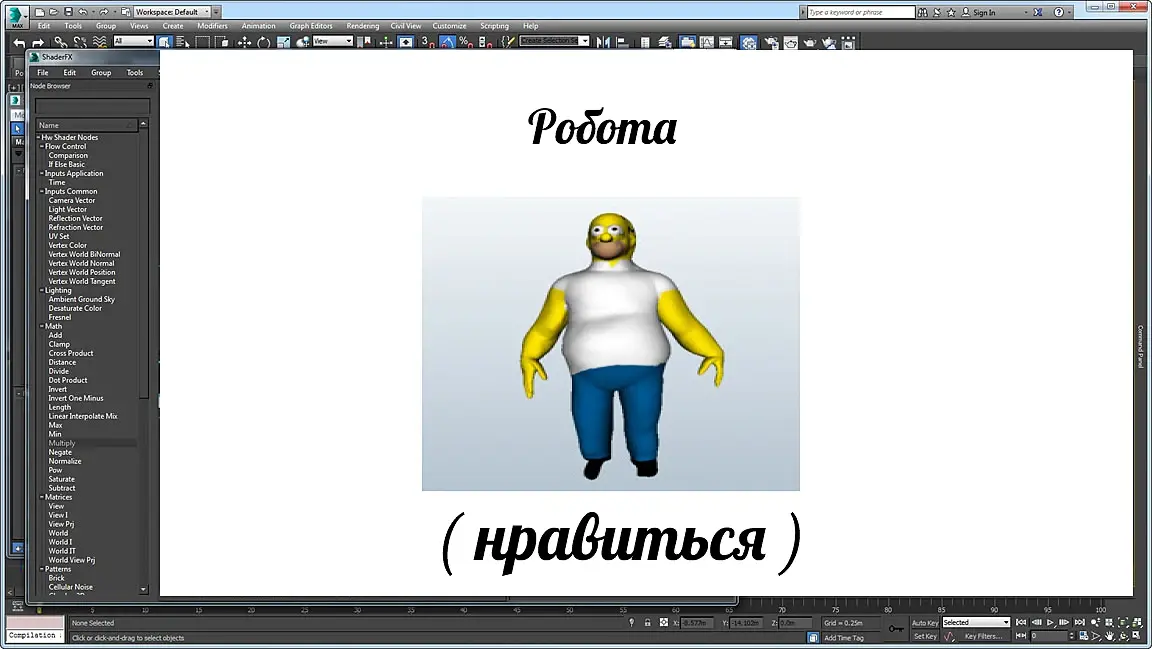Click the large key Set Keys icon
This screenshot has height=649, width=1152.
(896, 629)
